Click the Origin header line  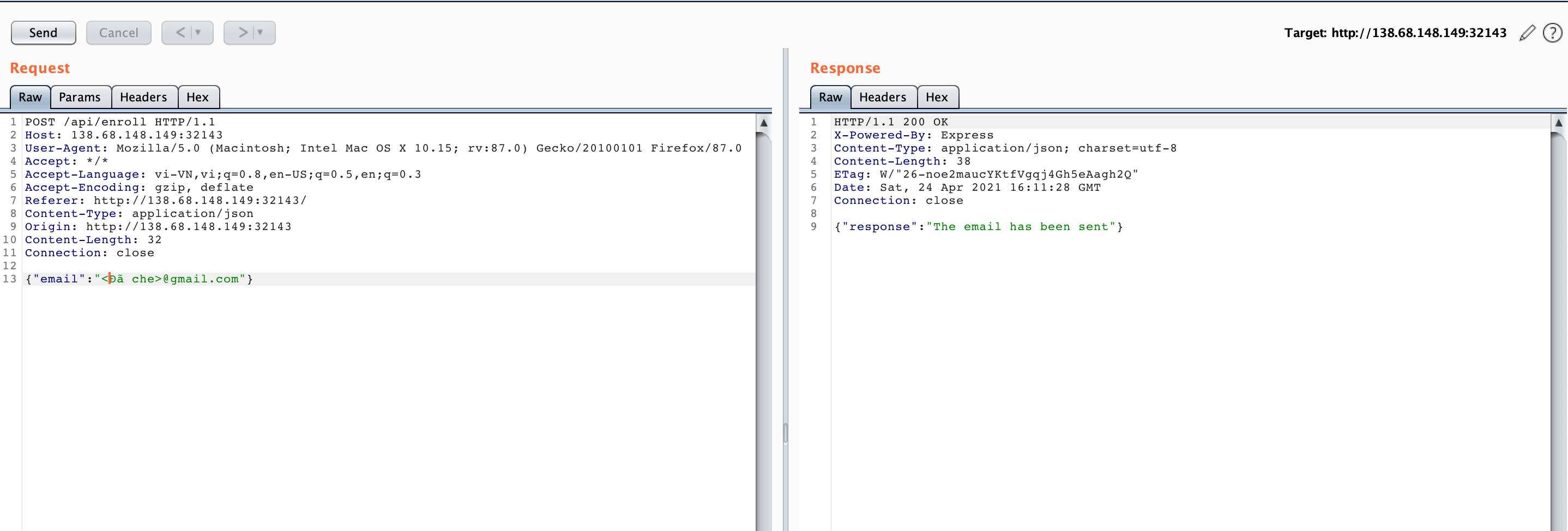tap(158, 227)
